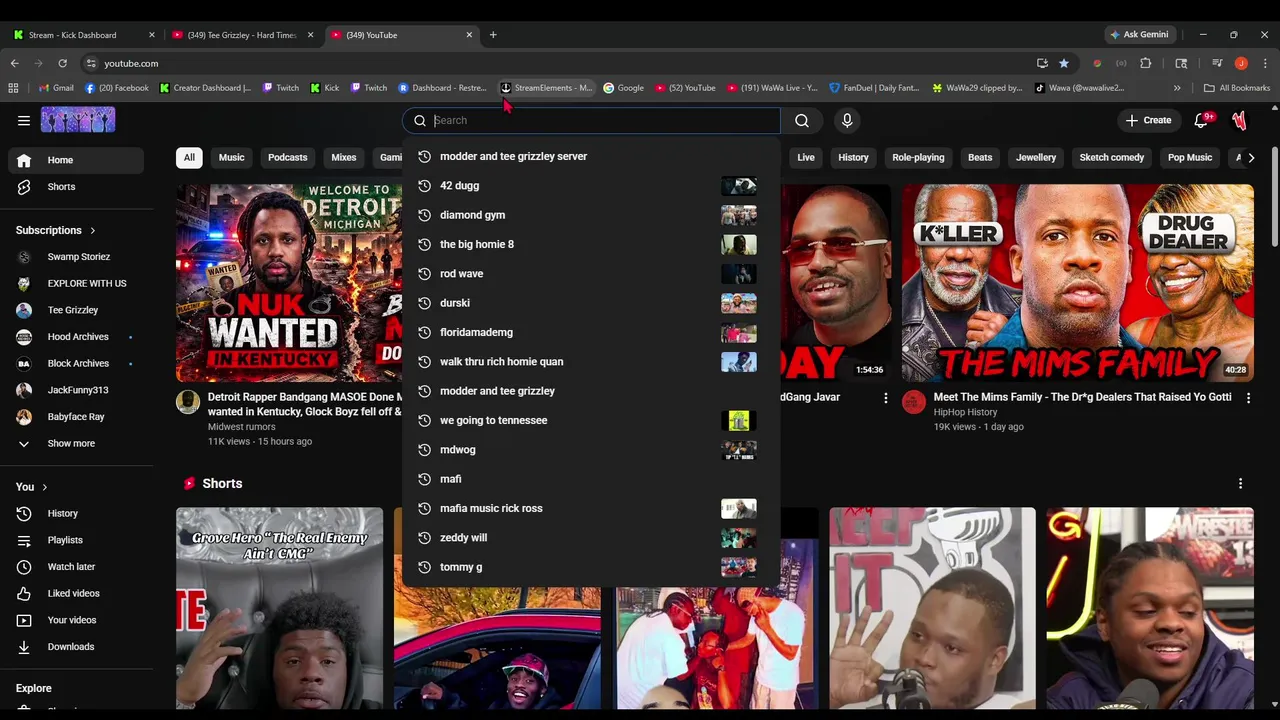Select the Mixes filter chip
Image resolution: width=1280 pixels, height=720 pixels.
coord(344,158)
